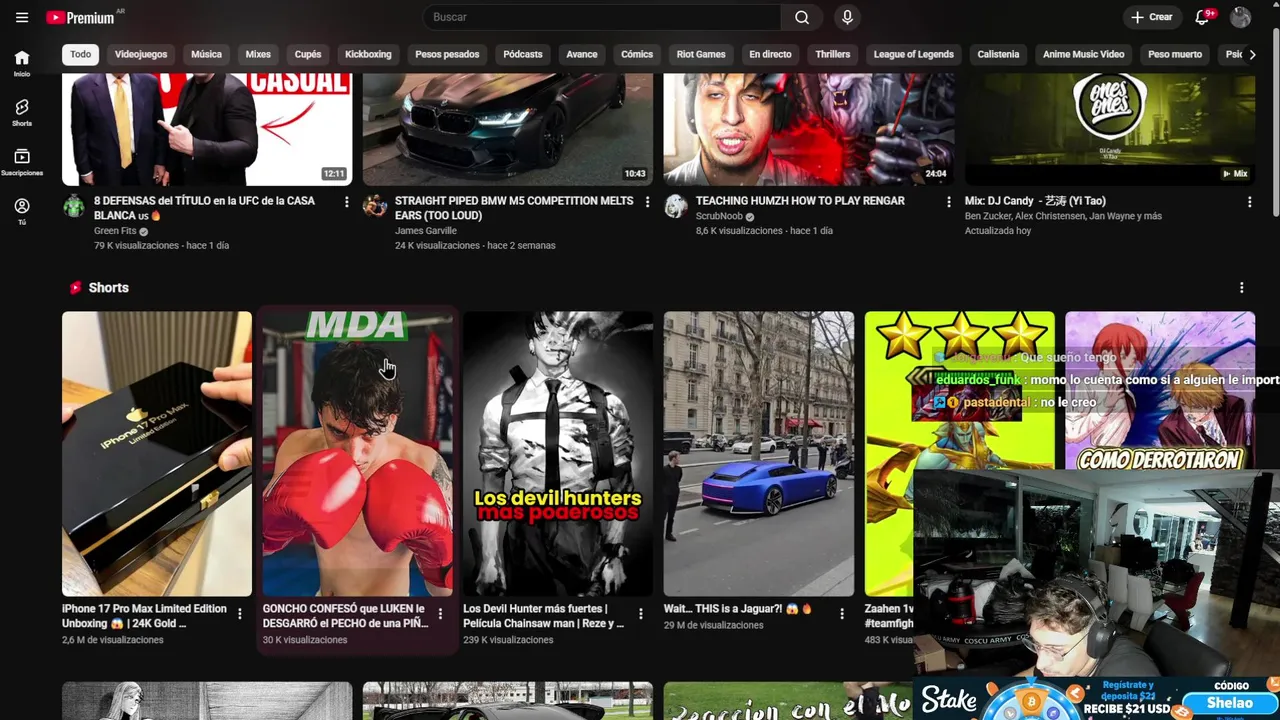Play the red boxing gloves short thumbnail
This screenshot has height=720, width=1280.
click(x=357, y=454)
